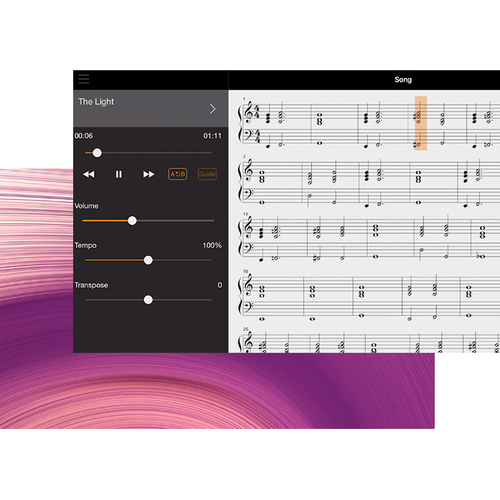Toggle the Guide button
Viewport: 500px width, 500px height.
click(x=207, y=174)
